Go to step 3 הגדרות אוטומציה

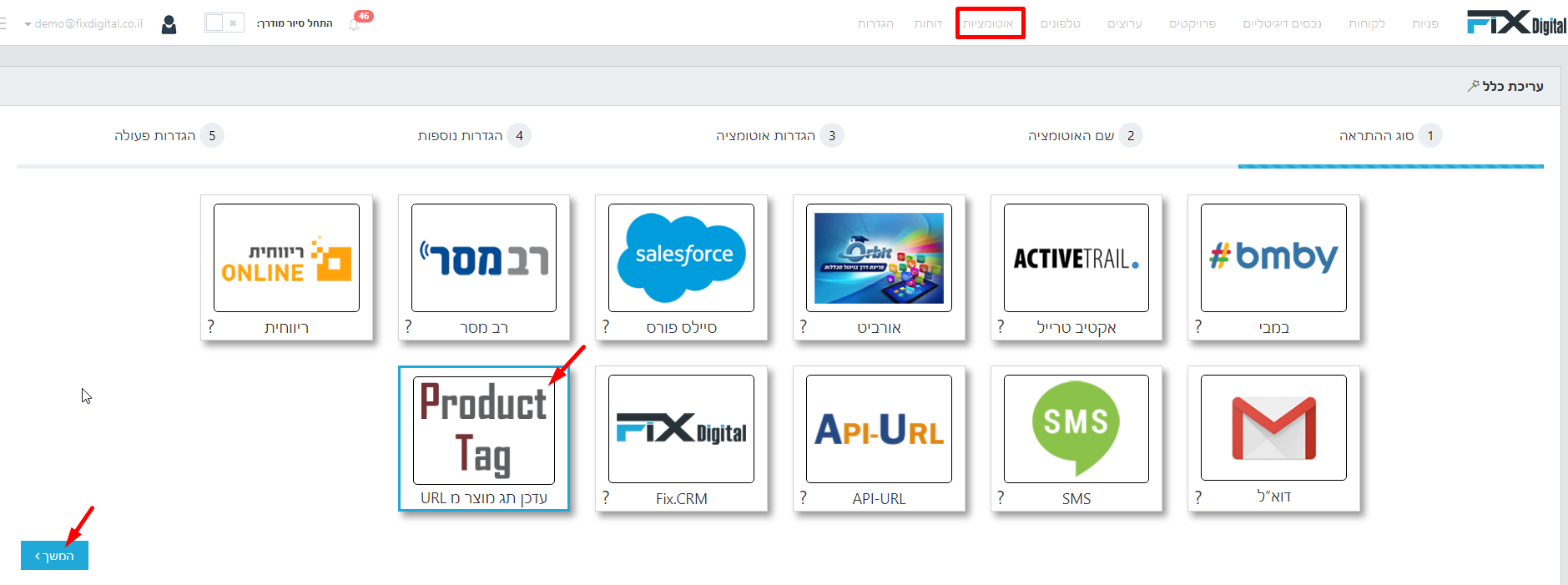[779, 135]
